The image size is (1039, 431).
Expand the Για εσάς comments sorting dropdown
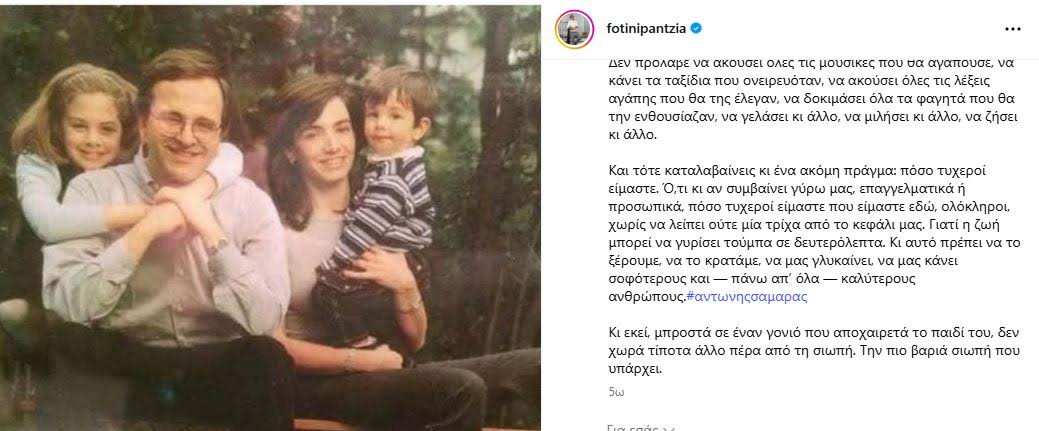coord(641,428)
